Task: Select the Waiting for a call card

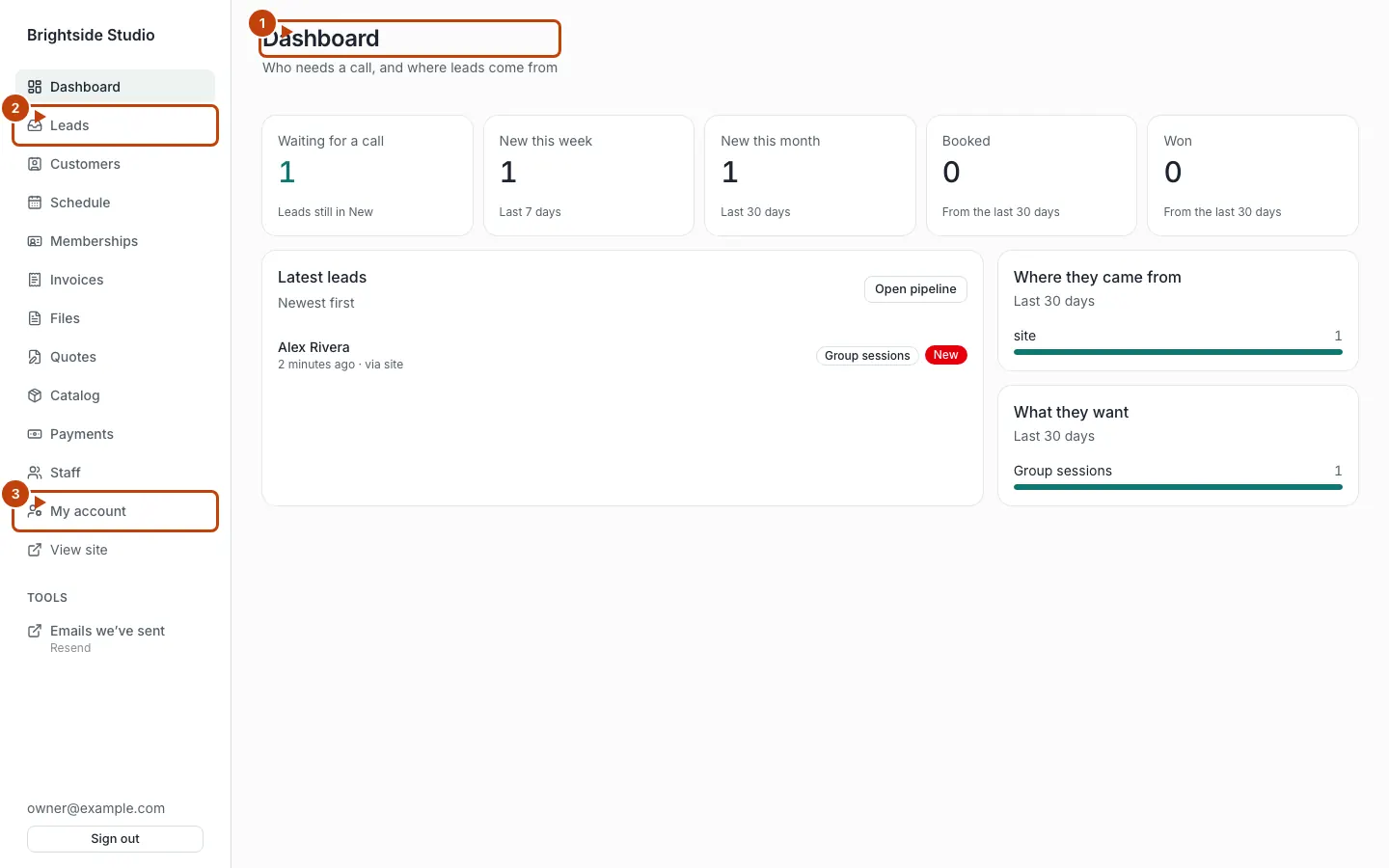Action: click(368, 176)
